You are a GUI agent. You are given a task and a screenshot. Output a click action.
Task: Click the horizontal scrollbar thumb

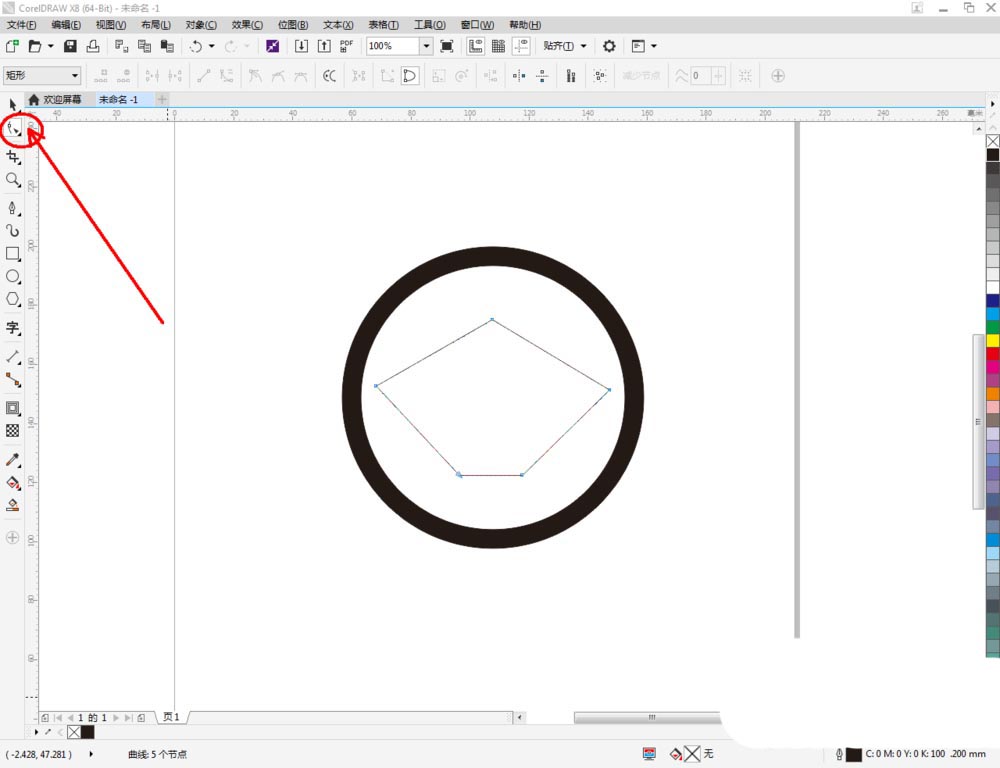pos(647,718)
